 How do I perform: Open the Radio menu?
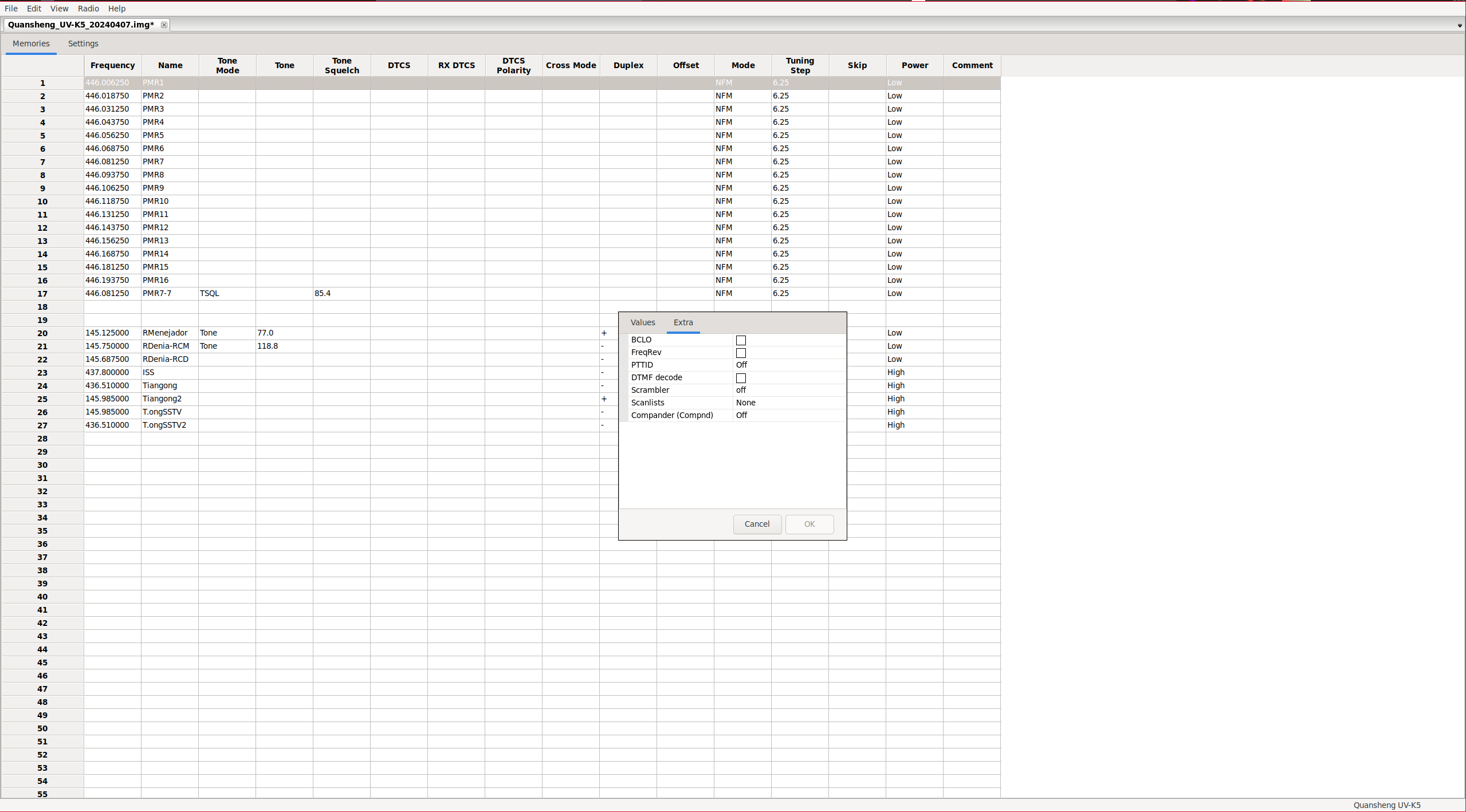pyautogui.click(x=88, y=9)
